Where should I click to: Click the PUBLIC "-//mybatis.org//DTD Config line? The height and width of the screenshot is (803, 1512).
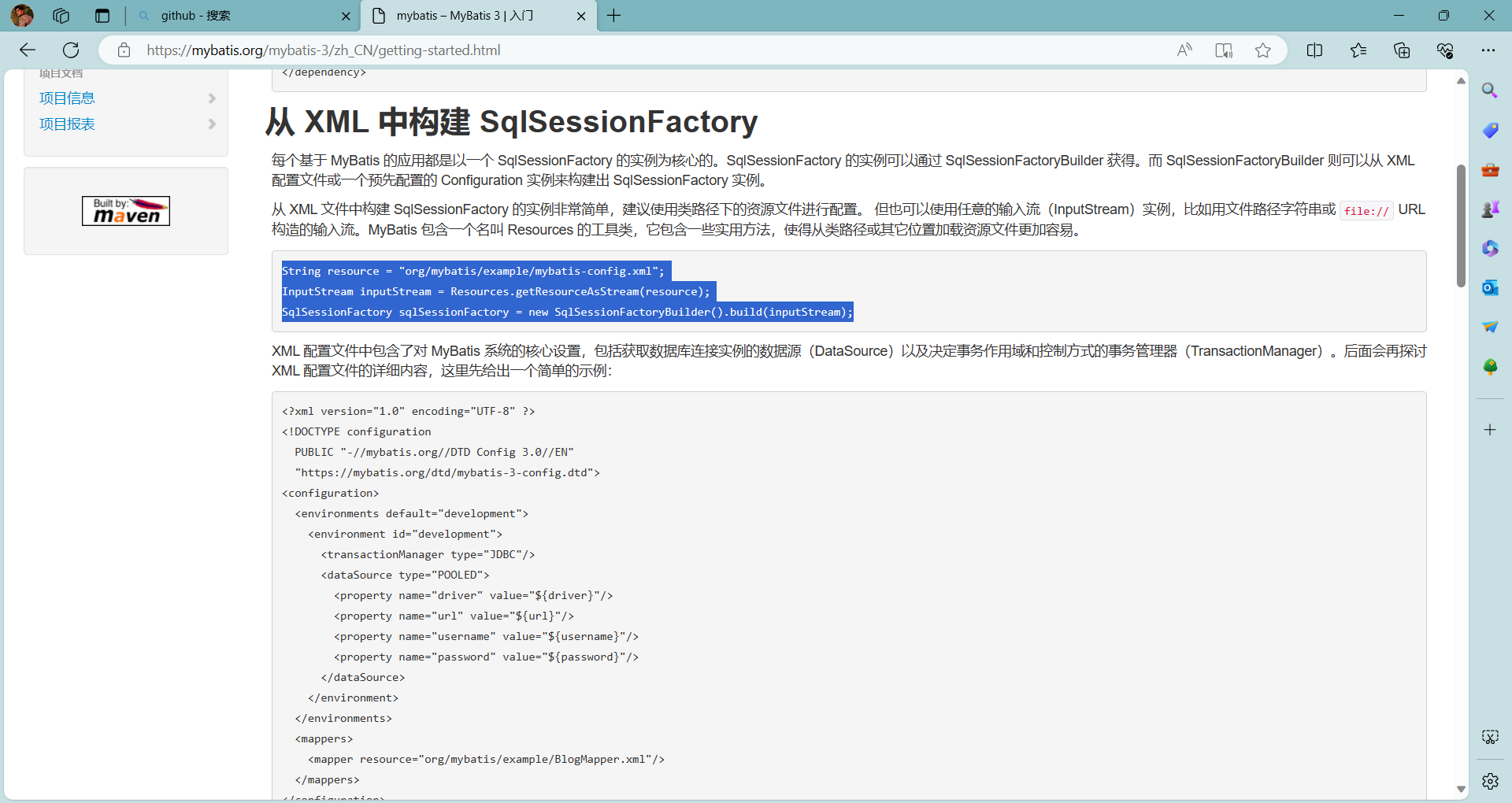point(435,452)
